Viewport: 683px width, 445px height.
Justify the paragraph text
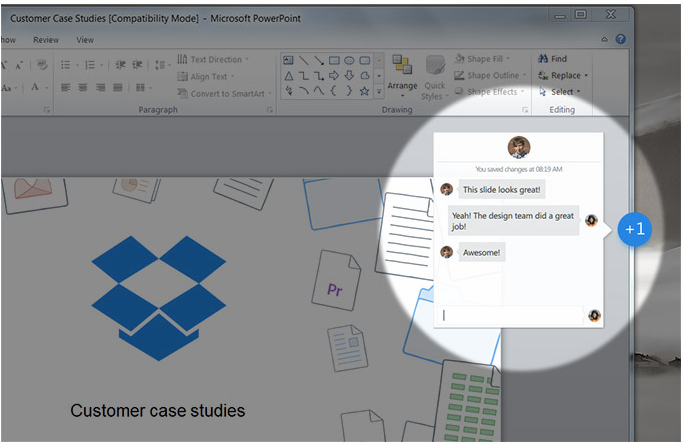pos(118,88)
